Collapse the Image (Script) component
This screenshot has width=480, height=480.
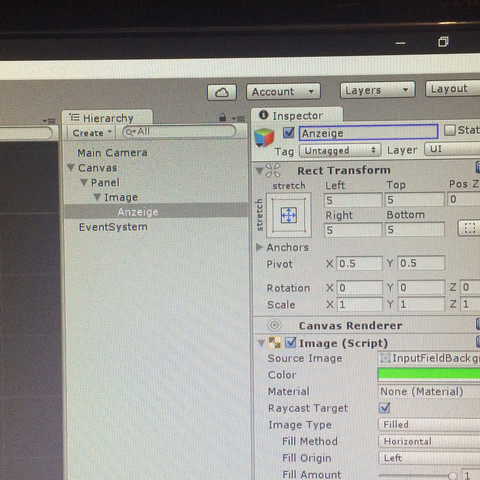click(261, 343)
